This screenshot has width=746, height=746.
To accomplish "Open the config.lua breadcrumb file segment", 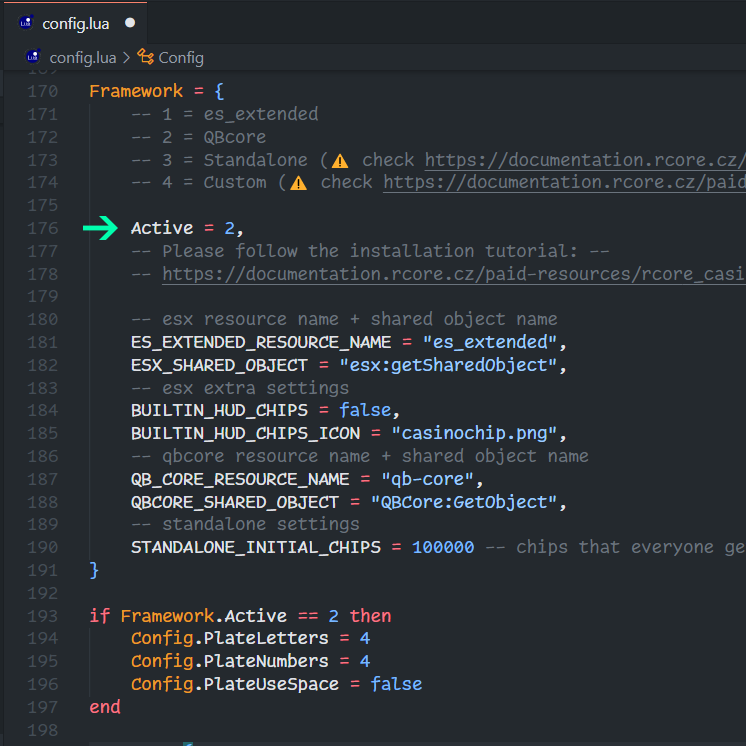I will (82, 57).
